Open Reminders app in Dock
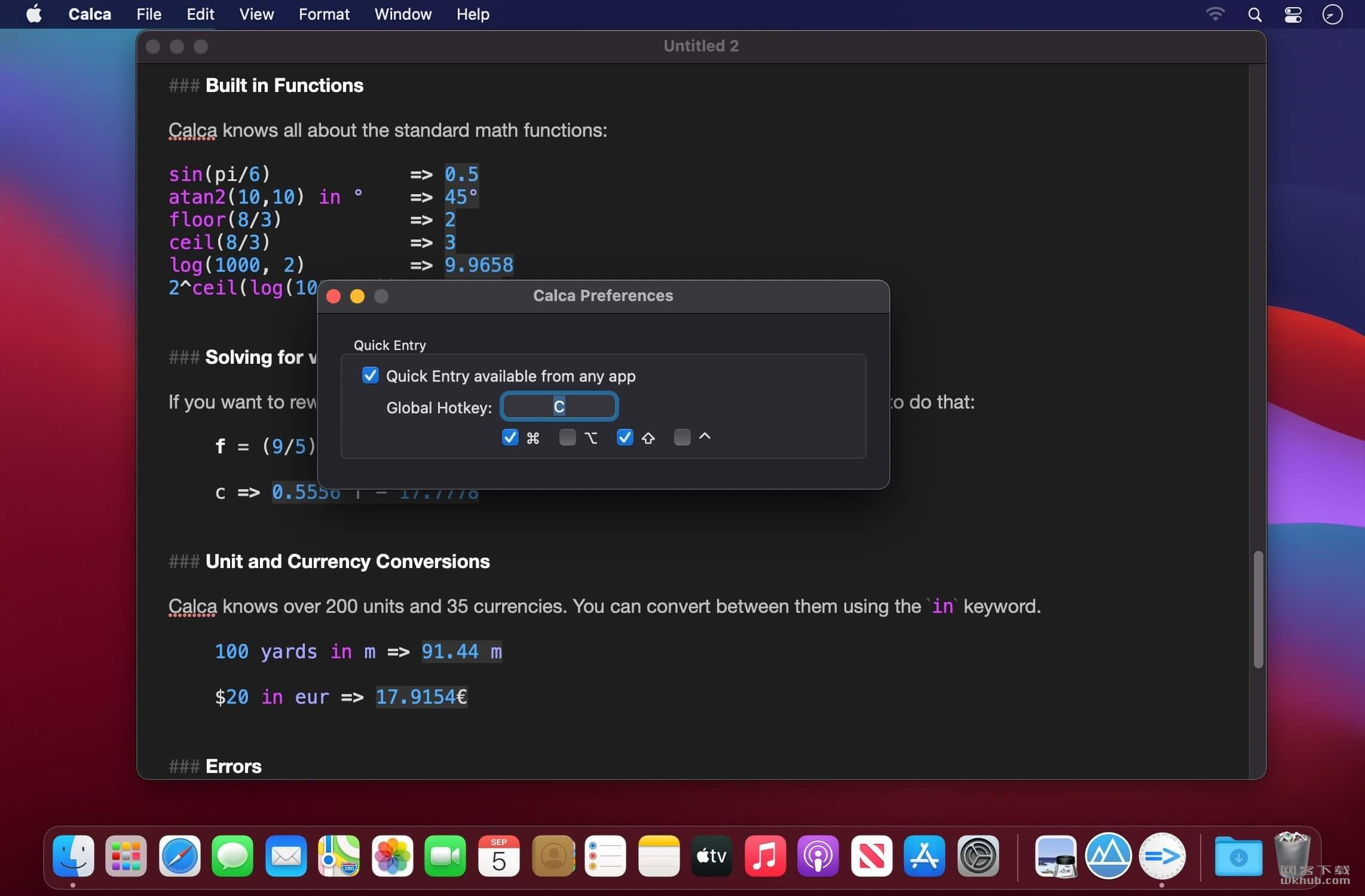 [x=605, y=855]
